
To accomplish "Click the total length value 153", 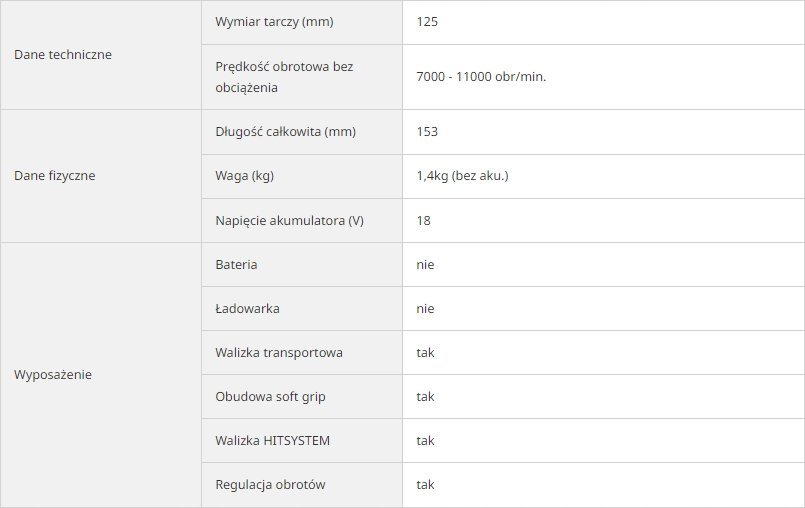I will click(427, 131).
